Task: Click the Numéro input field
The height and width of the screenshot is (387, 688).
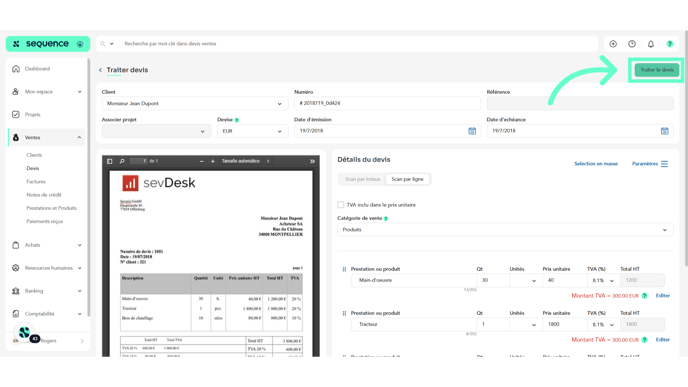Action: [x=387, y=103]
